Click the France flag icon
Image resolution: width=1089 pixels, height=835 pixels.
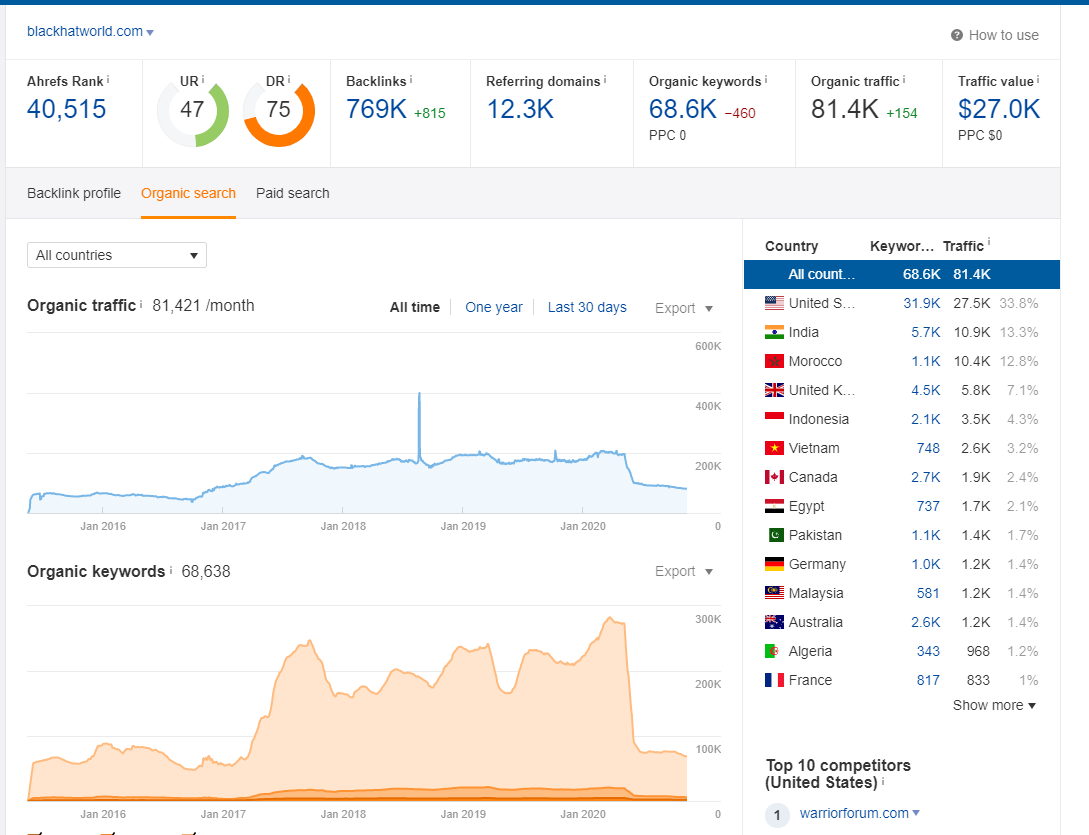[x=774, y=680]
